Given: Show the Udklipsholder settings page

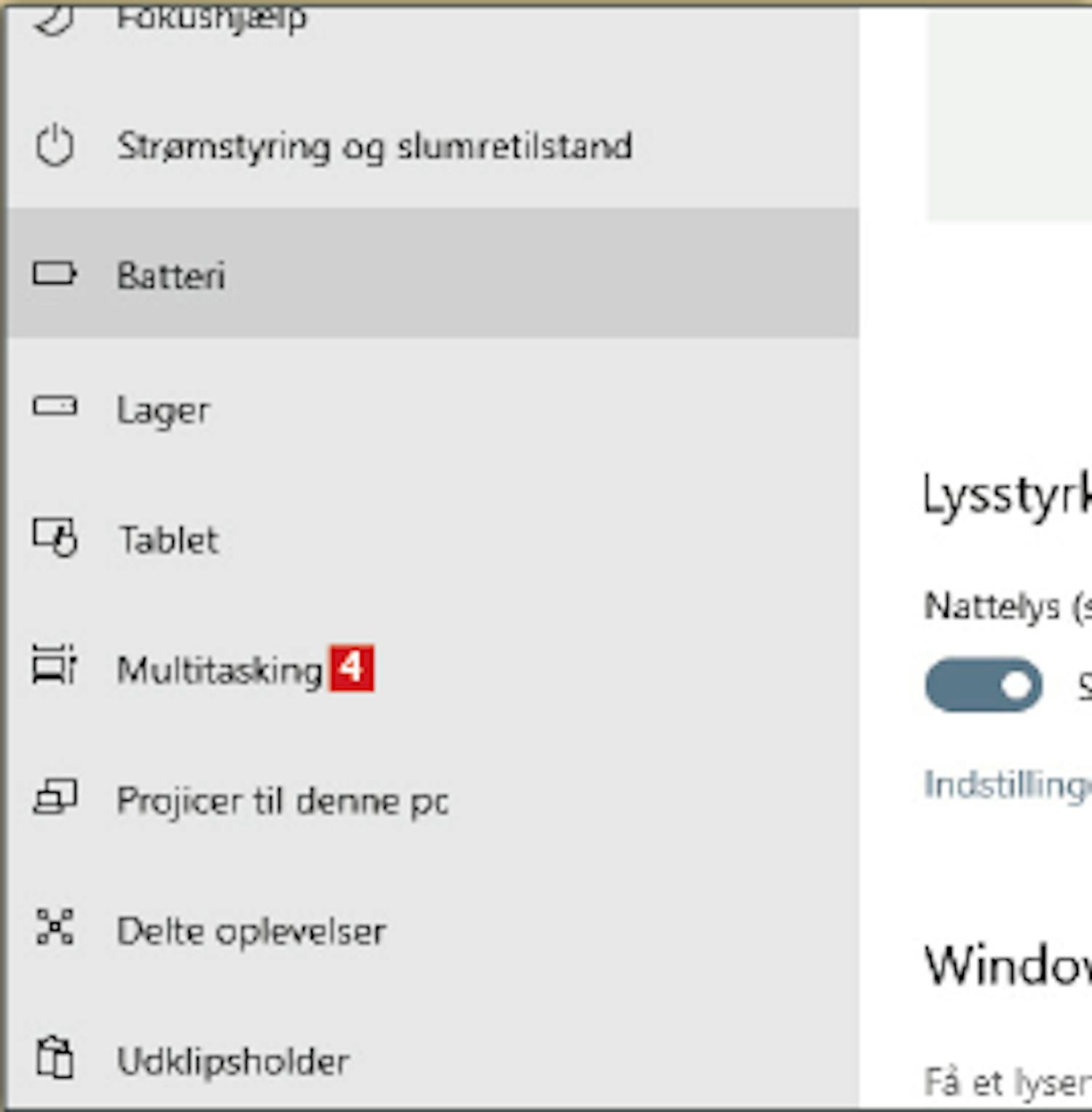Looking at the screenshot, I should (x=234, y=1061).
